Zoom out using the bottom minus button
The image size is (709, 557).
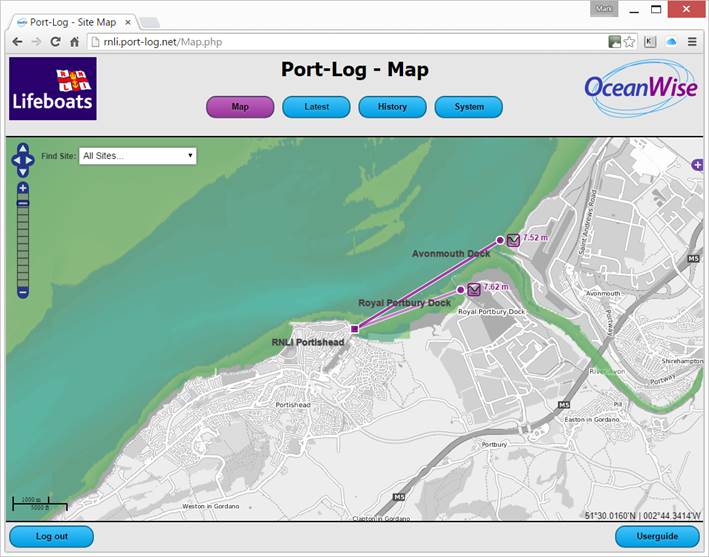[23, 292]
